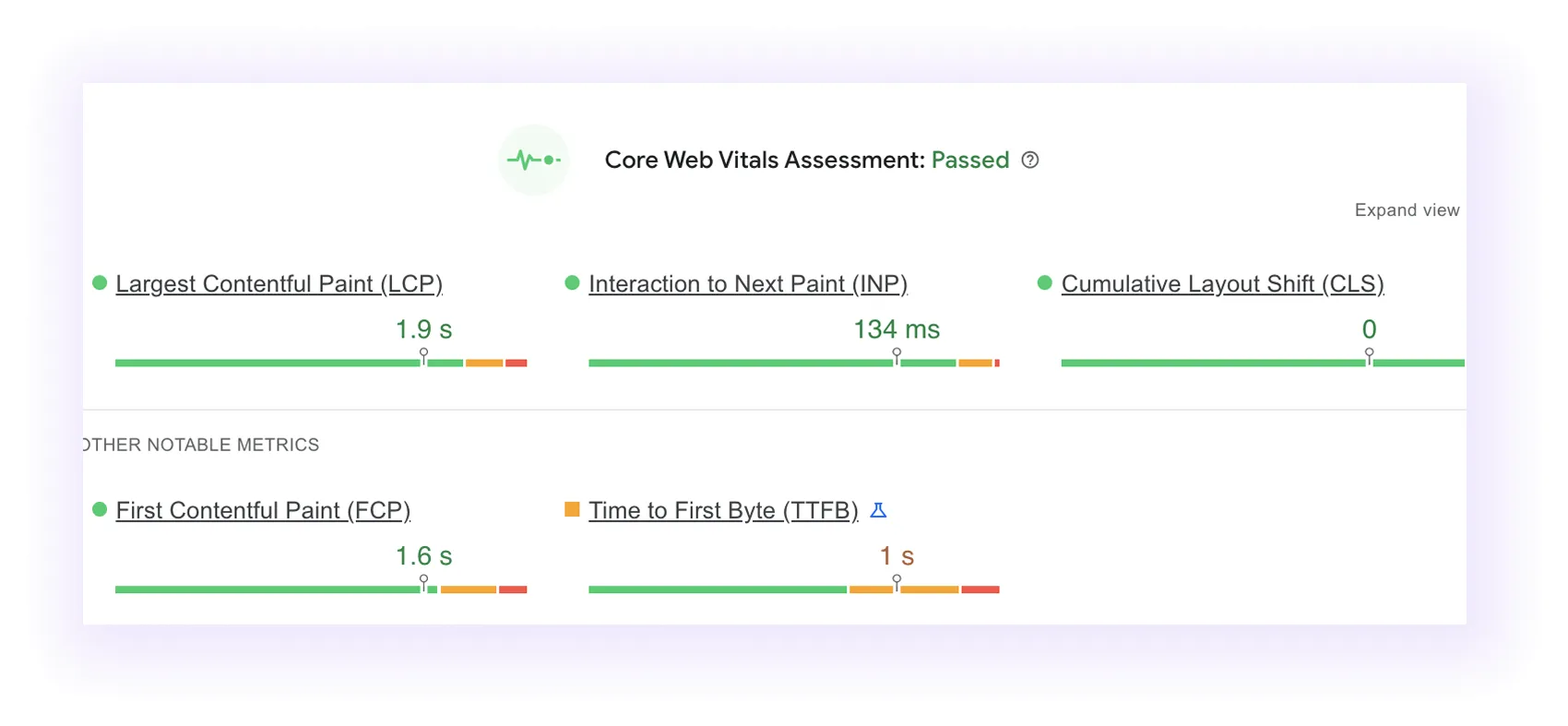Viewport: 1568px width, 726px height.
Task: Click the INP marker pin on its bar
Action: click(x=896, y=355)
